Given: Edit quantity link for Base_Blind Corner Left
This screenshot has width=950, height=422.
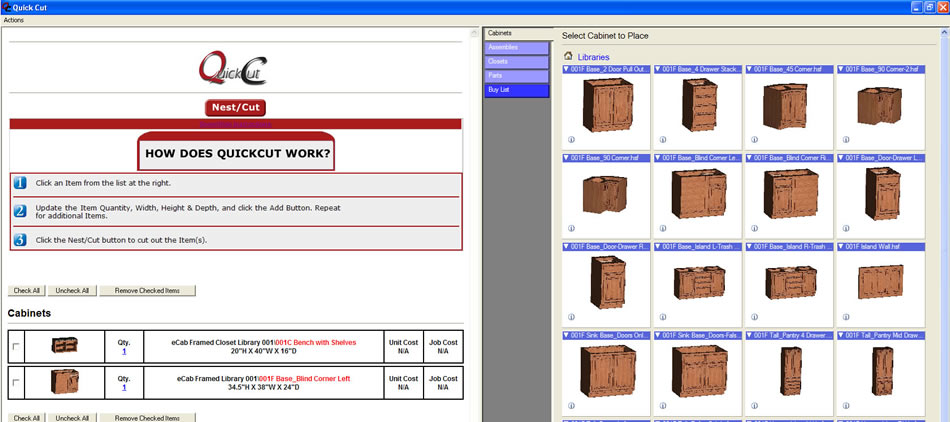Looking at the screenshot, I should [x=124, y=387].
